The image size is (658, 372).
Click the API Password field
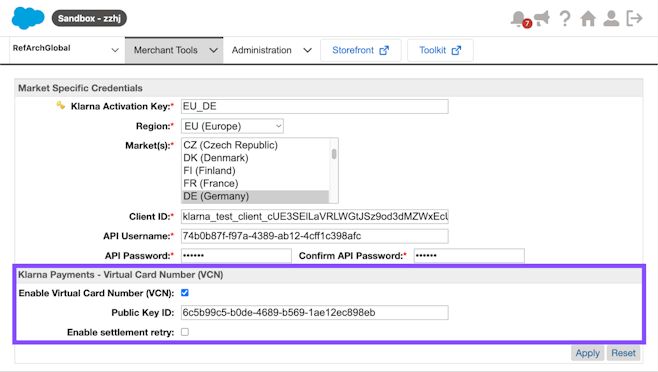click(236, 255)
